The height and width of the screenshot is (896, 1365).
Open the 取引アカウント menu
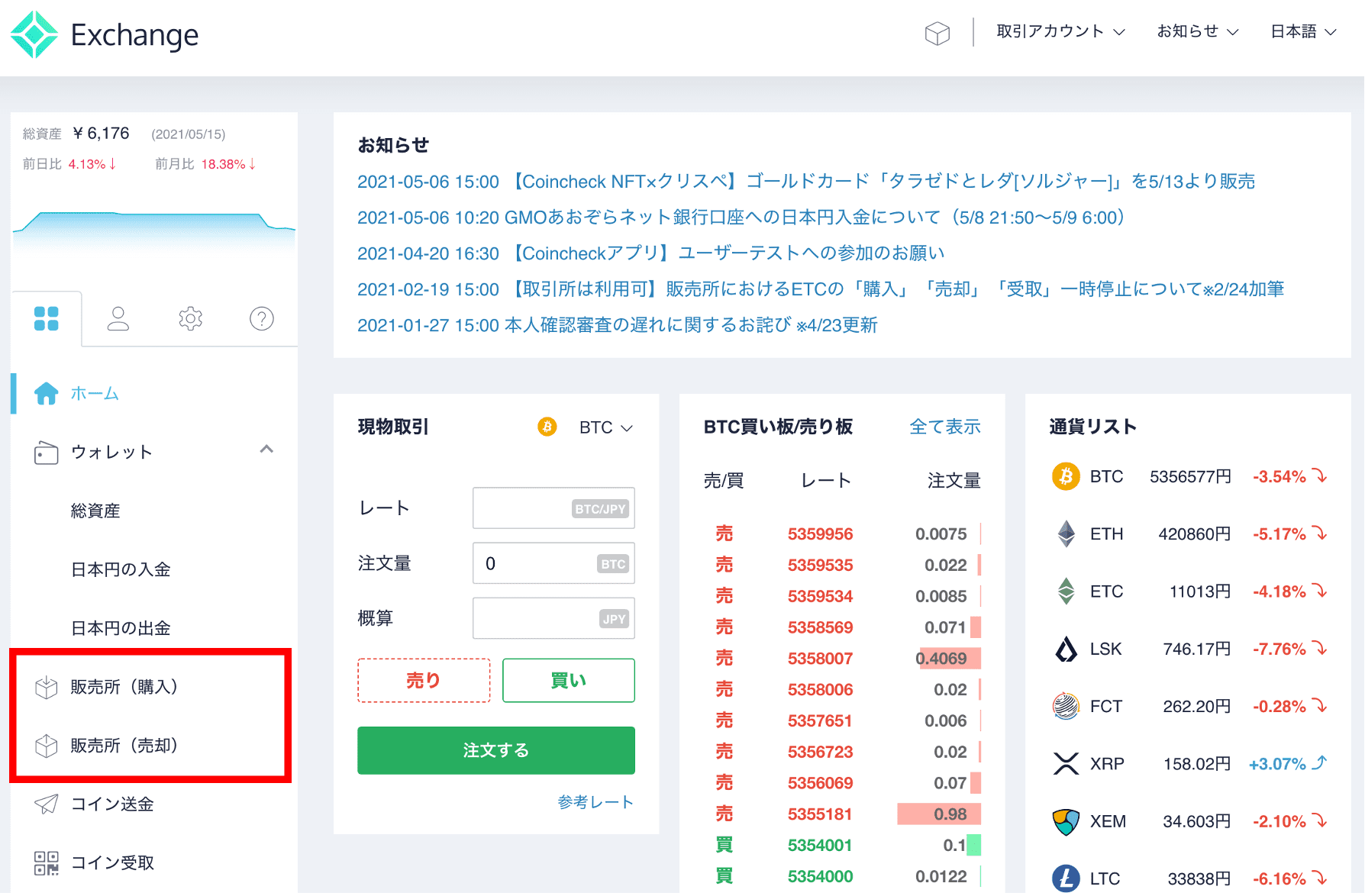[1060, 32]
